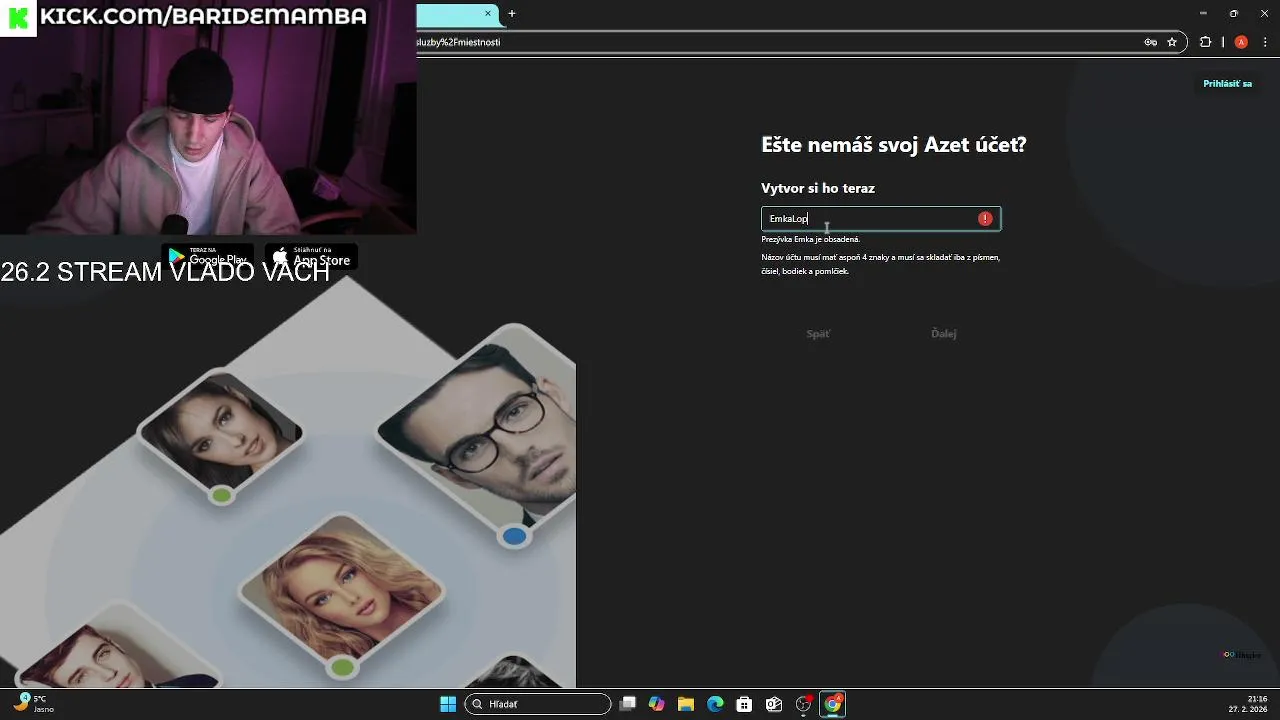Image resolution: width=1280 pixels, height=720 pixels.
Task: Minimize the Chrome window
Action: tap(1203, 14)
